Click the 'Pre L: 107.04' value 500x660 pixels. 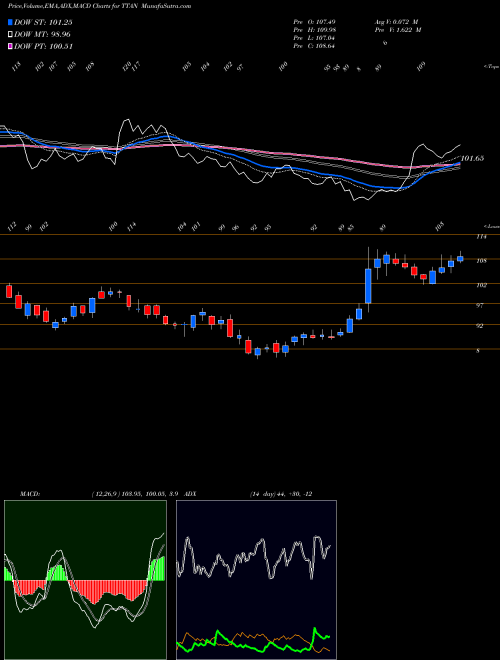tap(314, 38)
